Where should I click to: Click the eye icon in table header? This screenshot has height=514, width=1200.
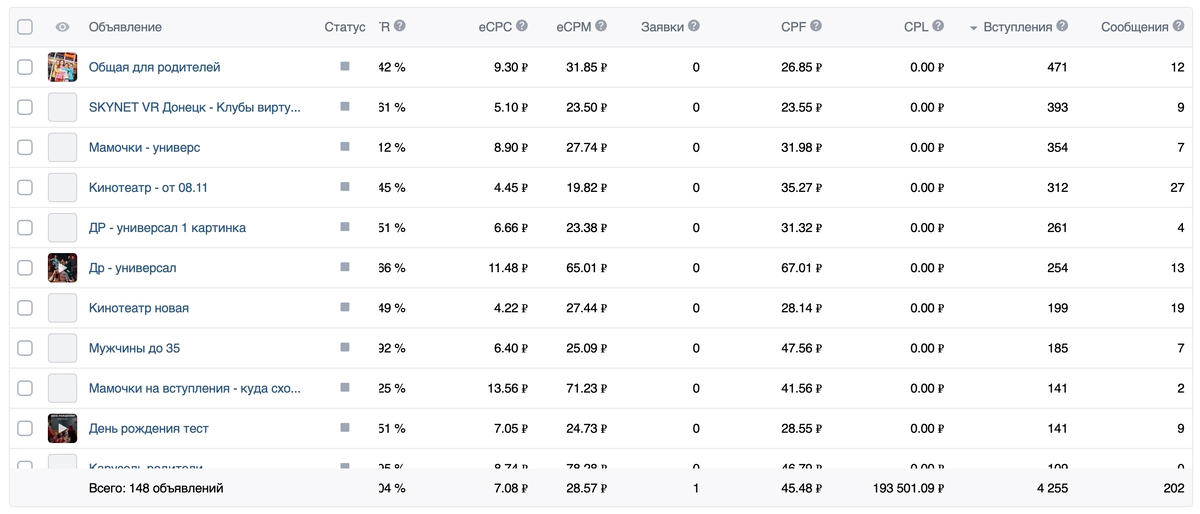click(62, 27)
